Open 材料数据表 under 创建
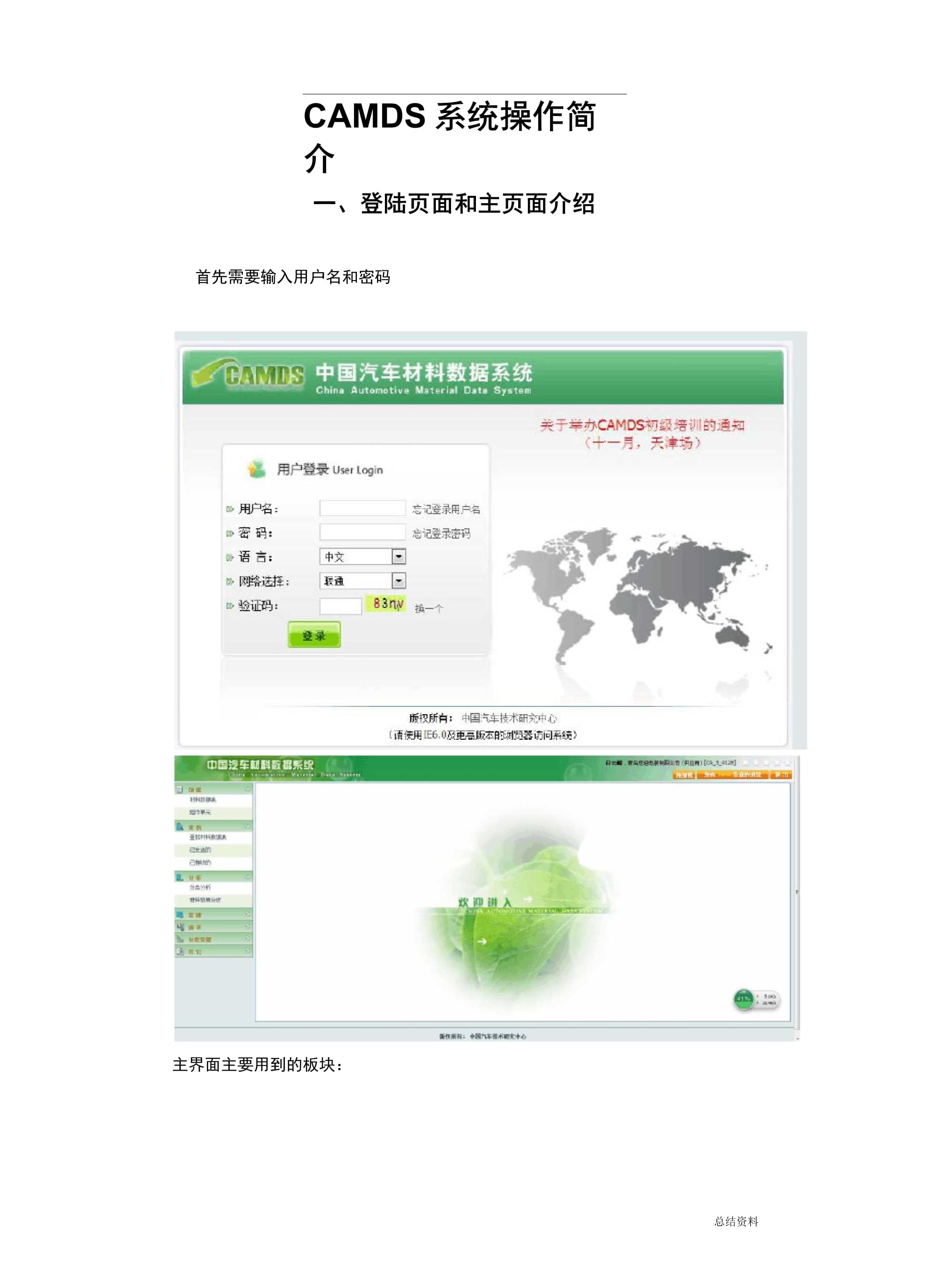 click(203, 799)
